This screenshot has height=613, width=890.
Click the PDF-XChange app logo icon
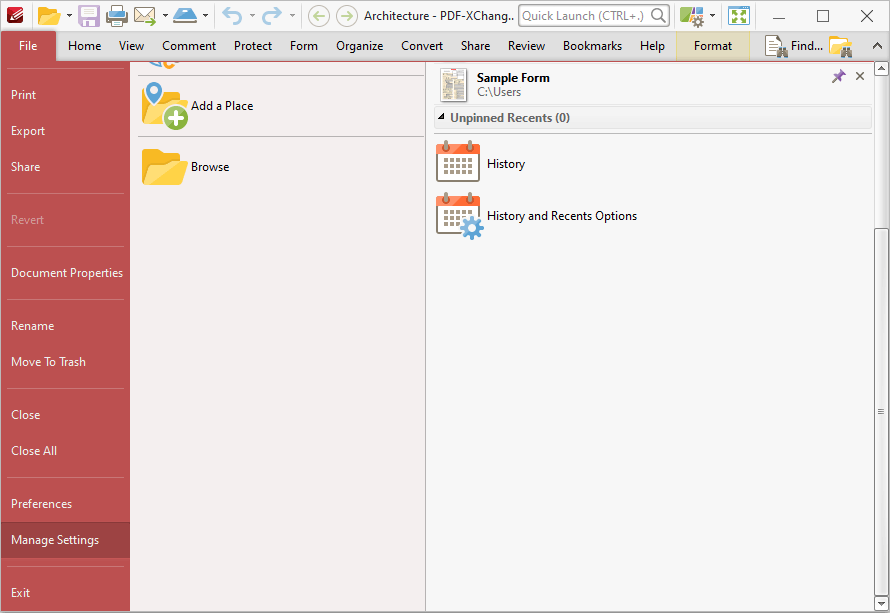15,15
